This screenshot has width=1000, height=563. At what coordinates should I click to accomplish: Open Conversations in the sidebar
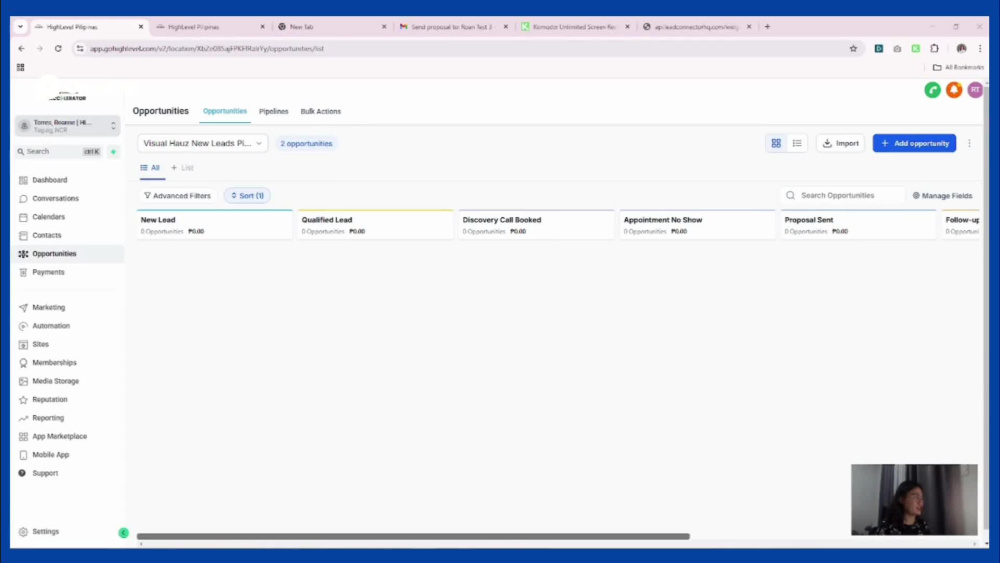tap(55, 198)
